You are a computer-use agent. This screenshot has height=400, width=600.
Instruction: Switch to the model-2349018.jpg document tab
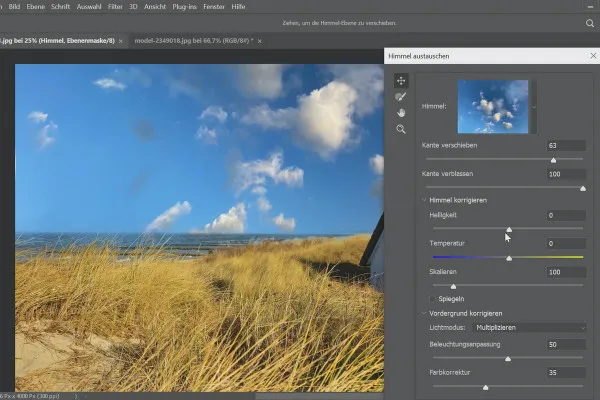(193, 41)
